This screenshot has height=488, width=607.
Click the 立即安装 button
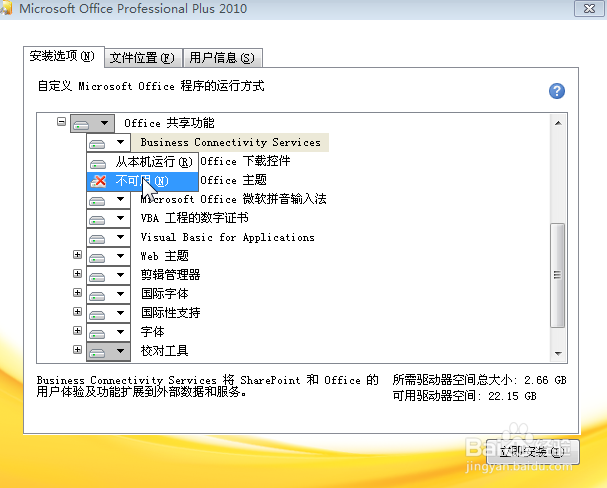[x=533, y=452]
